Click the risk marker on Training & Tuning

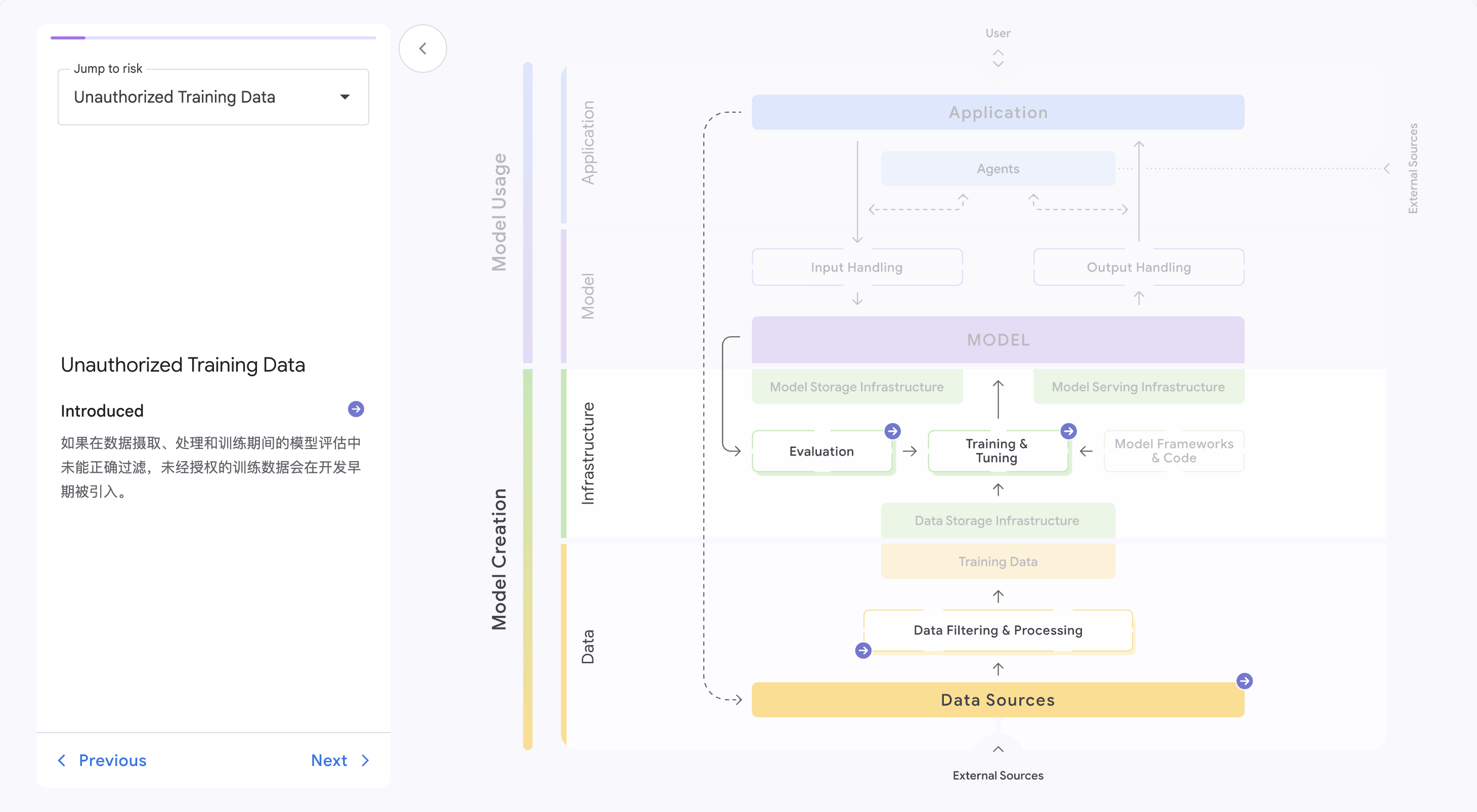pyautogui.click(x=1068, y=431)
